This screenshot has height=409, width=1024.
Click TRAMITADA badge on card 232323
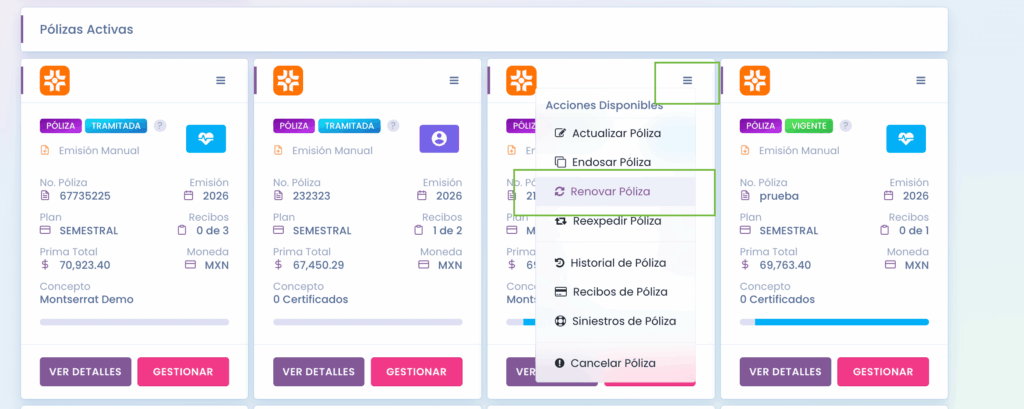click(x=349, y=125)
